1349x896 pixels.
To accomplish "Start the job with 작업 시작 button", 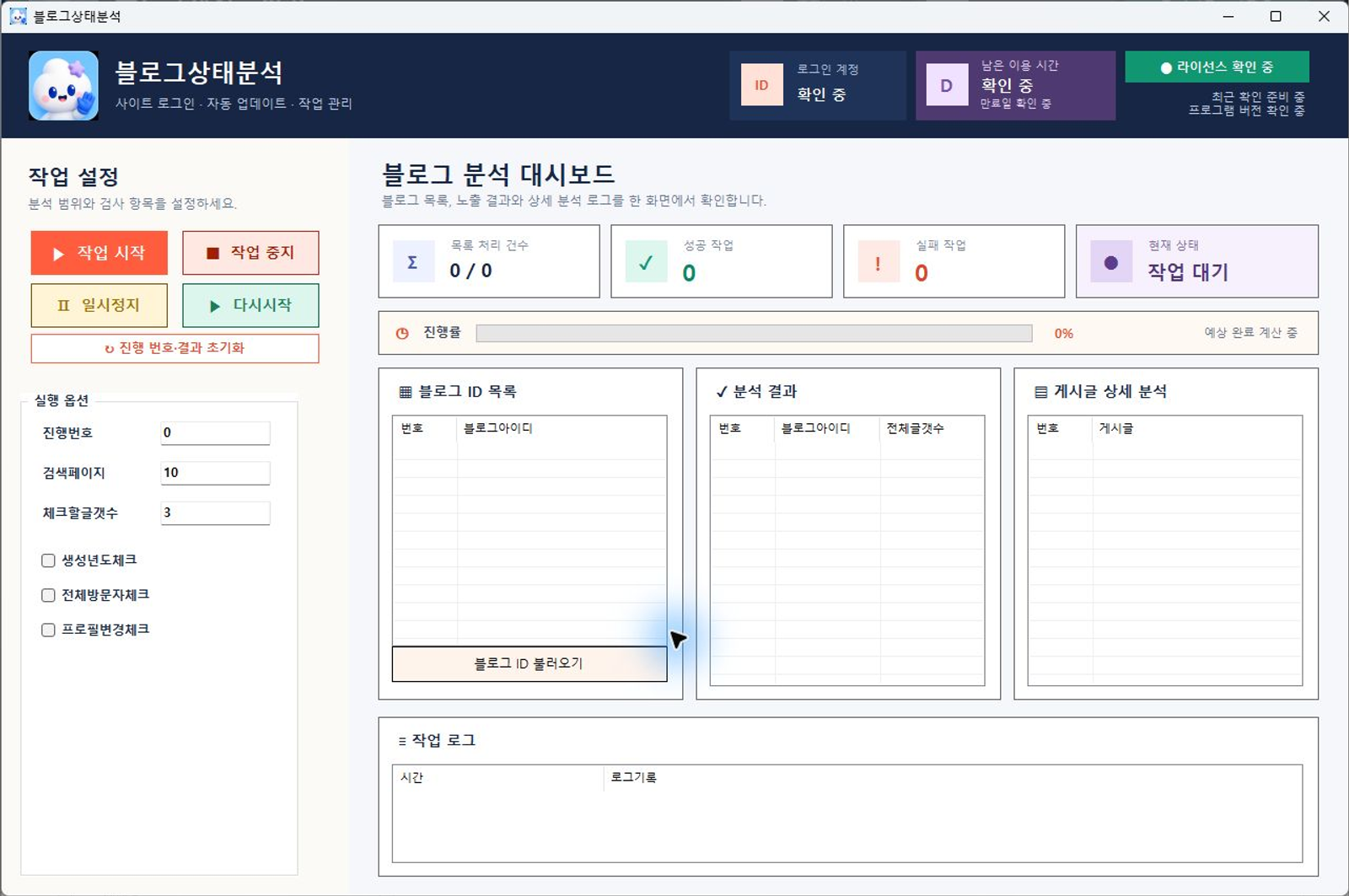I will pos(99,253).
